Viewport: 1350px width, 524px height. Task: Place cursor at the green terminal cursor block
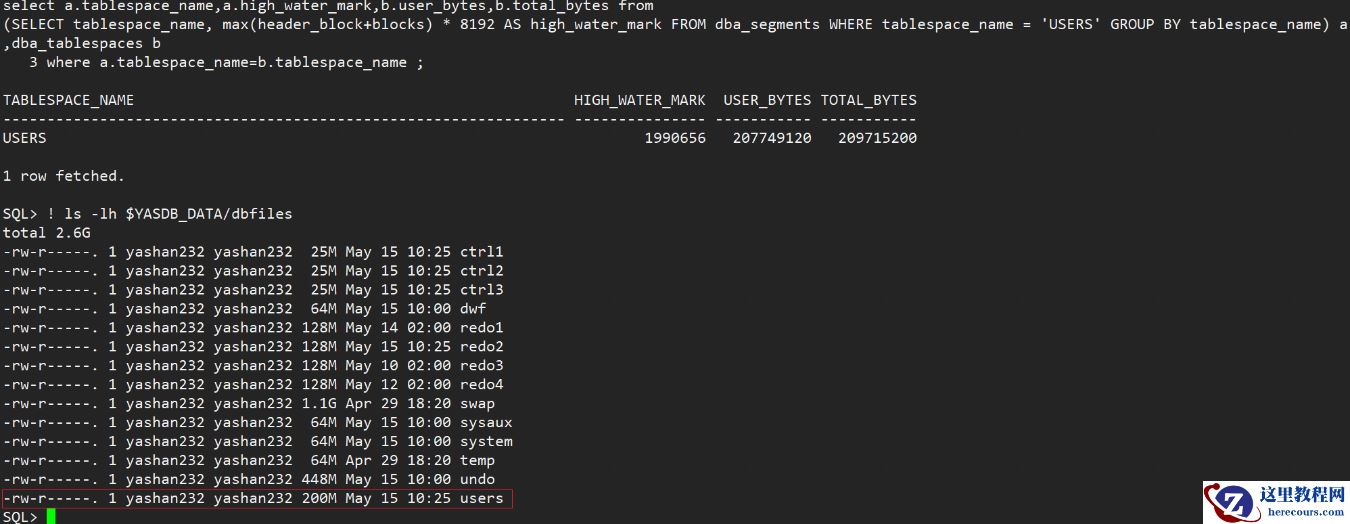(x=51, y=516)
